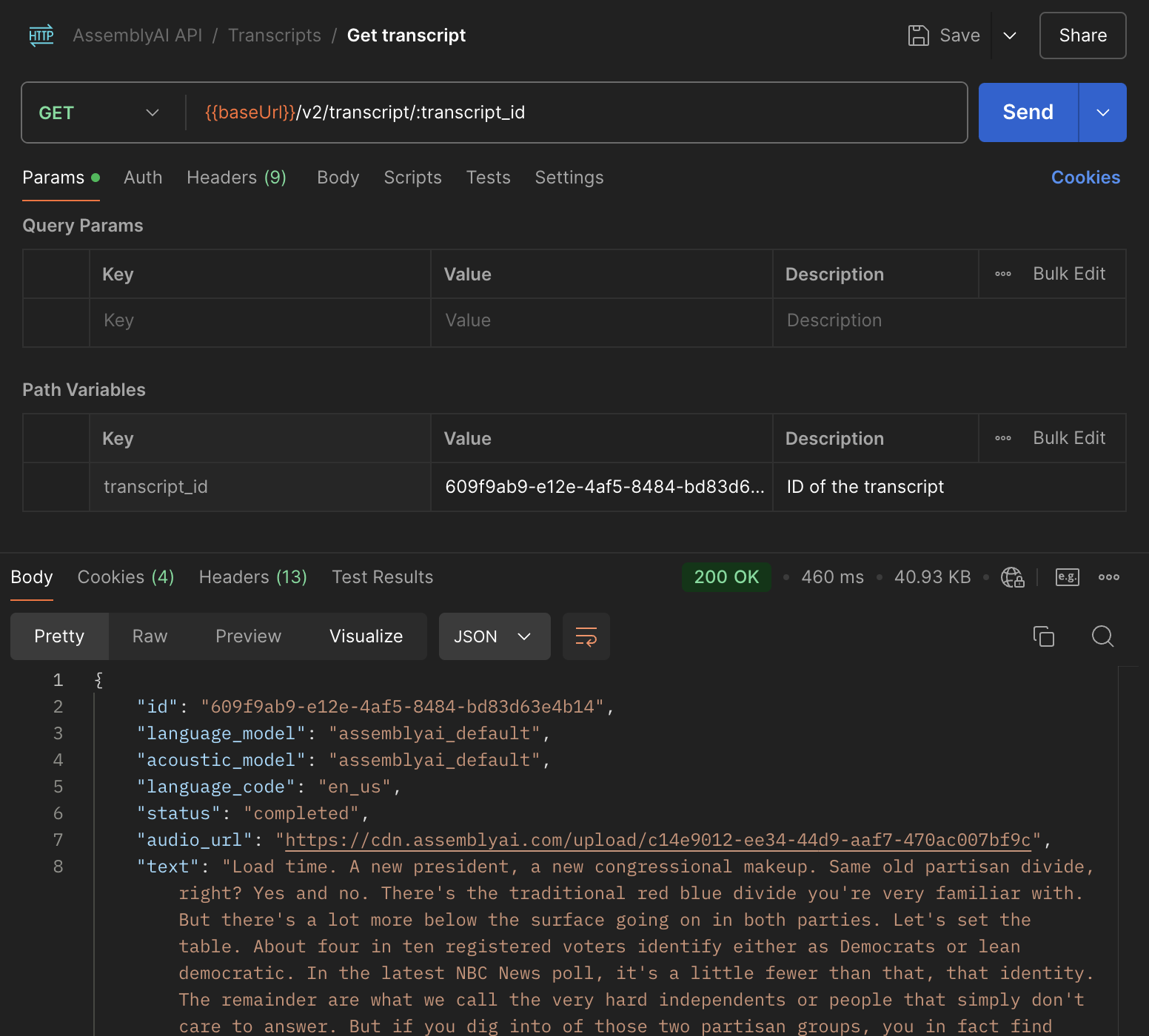
Task: Save response as example using e.g. icon
Action: pyautogui.click(x=1067, y=577)
